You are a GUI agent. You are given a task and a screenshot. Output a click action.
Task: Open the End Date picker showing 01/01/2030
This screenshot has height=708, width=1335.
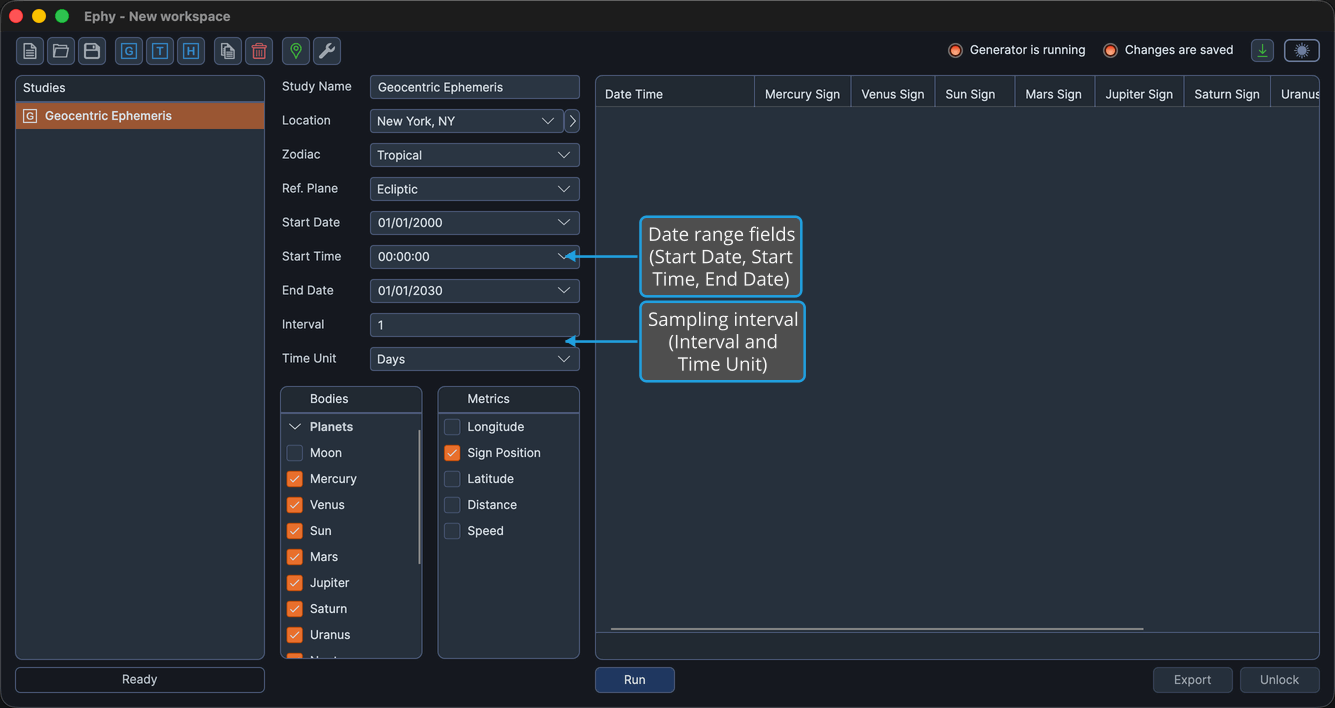(x=474, y=291)
